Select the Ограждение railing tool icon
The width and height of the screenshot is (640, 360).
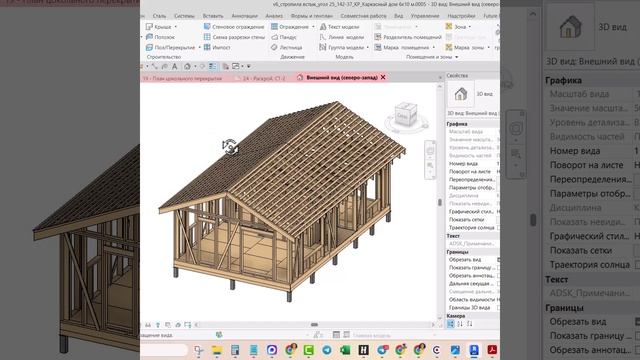[274, 27]
